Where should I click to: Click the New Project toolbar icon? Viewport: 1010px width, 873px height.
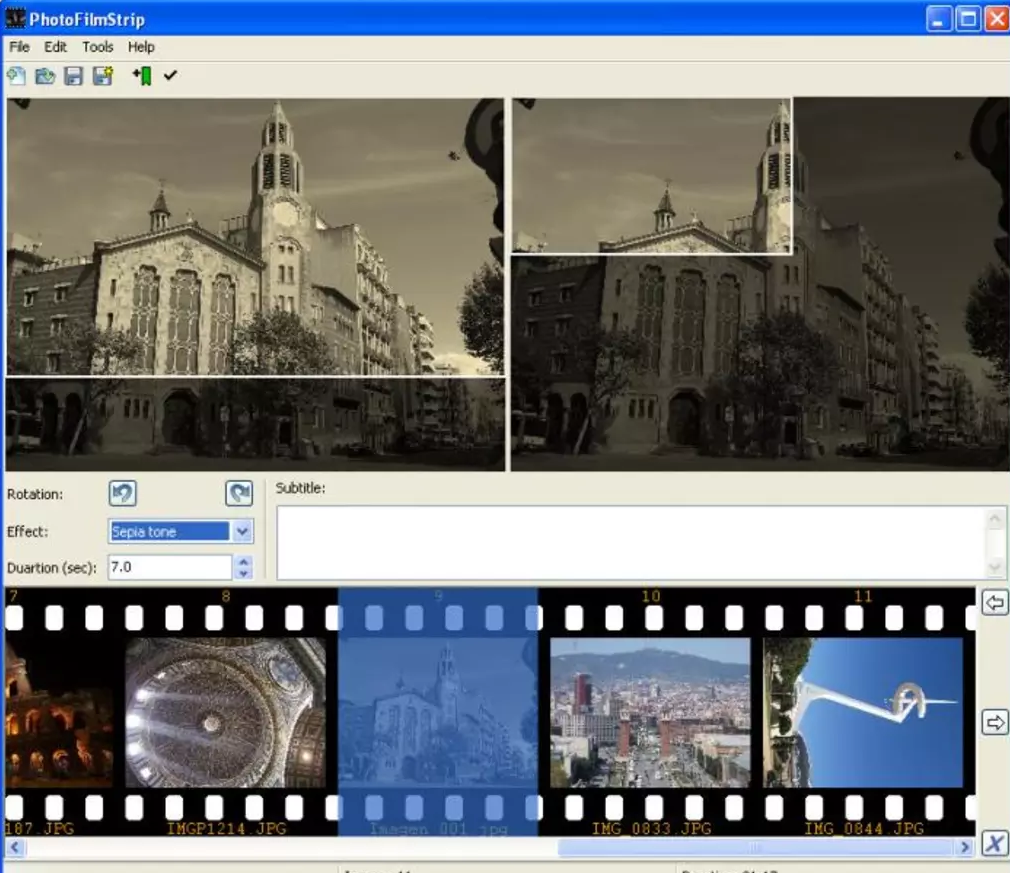[16, 76]
